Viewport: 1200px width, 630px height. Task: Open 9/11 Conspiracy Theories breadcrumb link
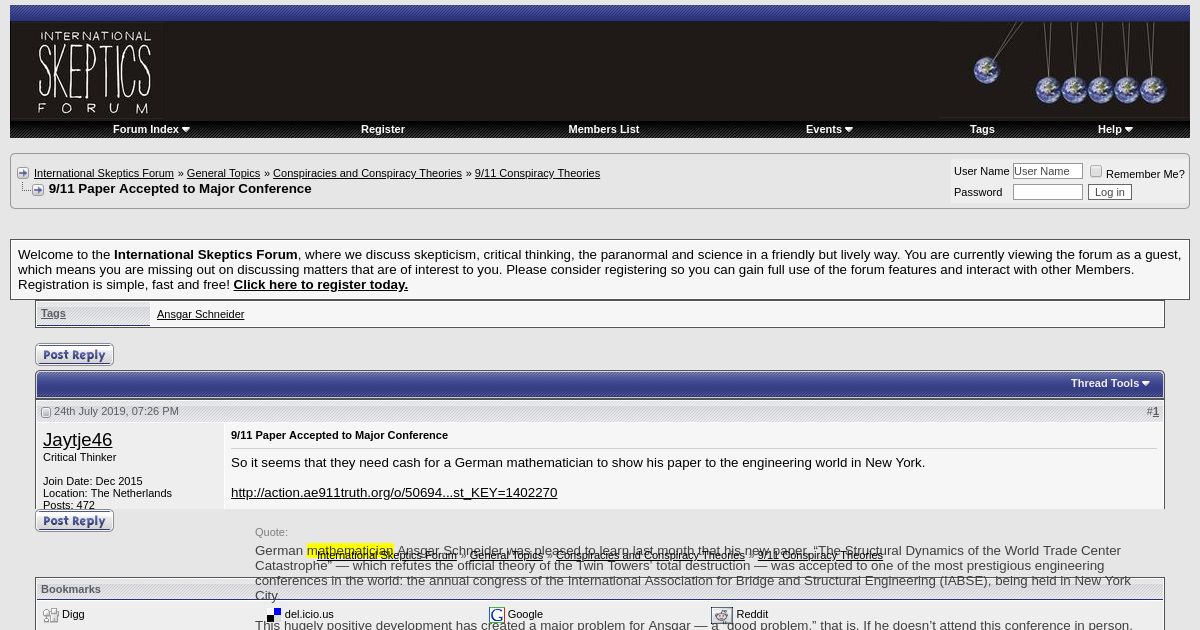537,173
